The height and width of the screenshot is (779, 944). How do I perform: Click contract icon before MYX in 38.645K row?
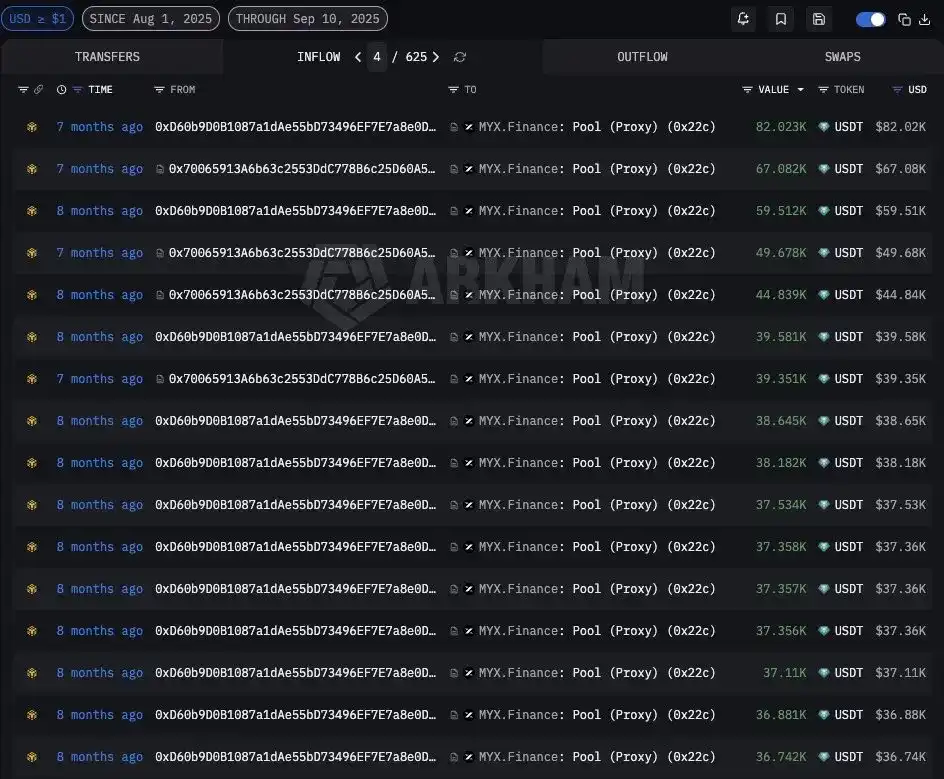[x=454, y=421]
